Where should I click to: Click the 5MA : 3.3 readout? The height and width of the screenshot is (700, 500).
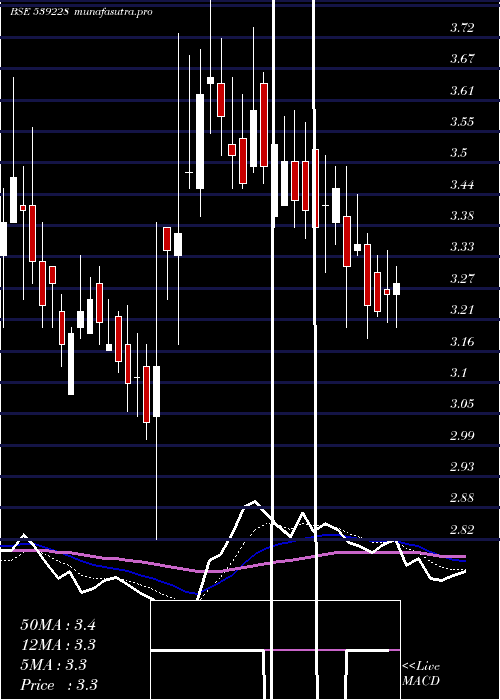[x=54, y=665]
